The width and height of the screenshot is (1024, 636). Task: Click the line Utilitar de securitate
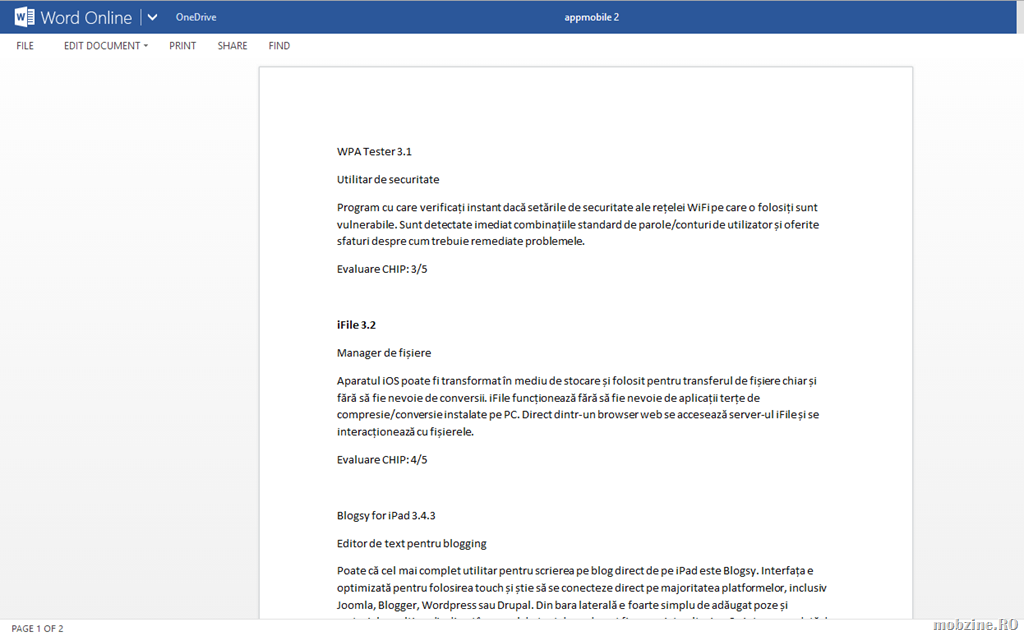click(388, 180)
